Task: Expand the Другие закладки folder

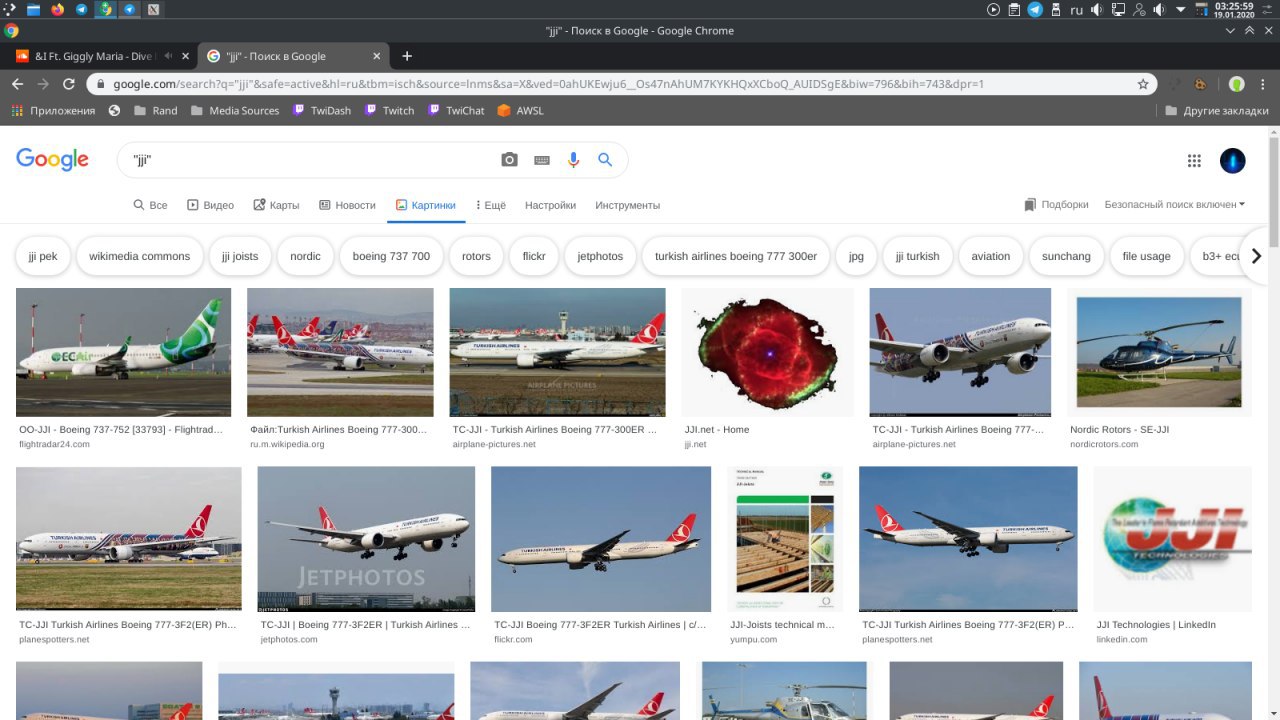Action: click(1217, 111)
